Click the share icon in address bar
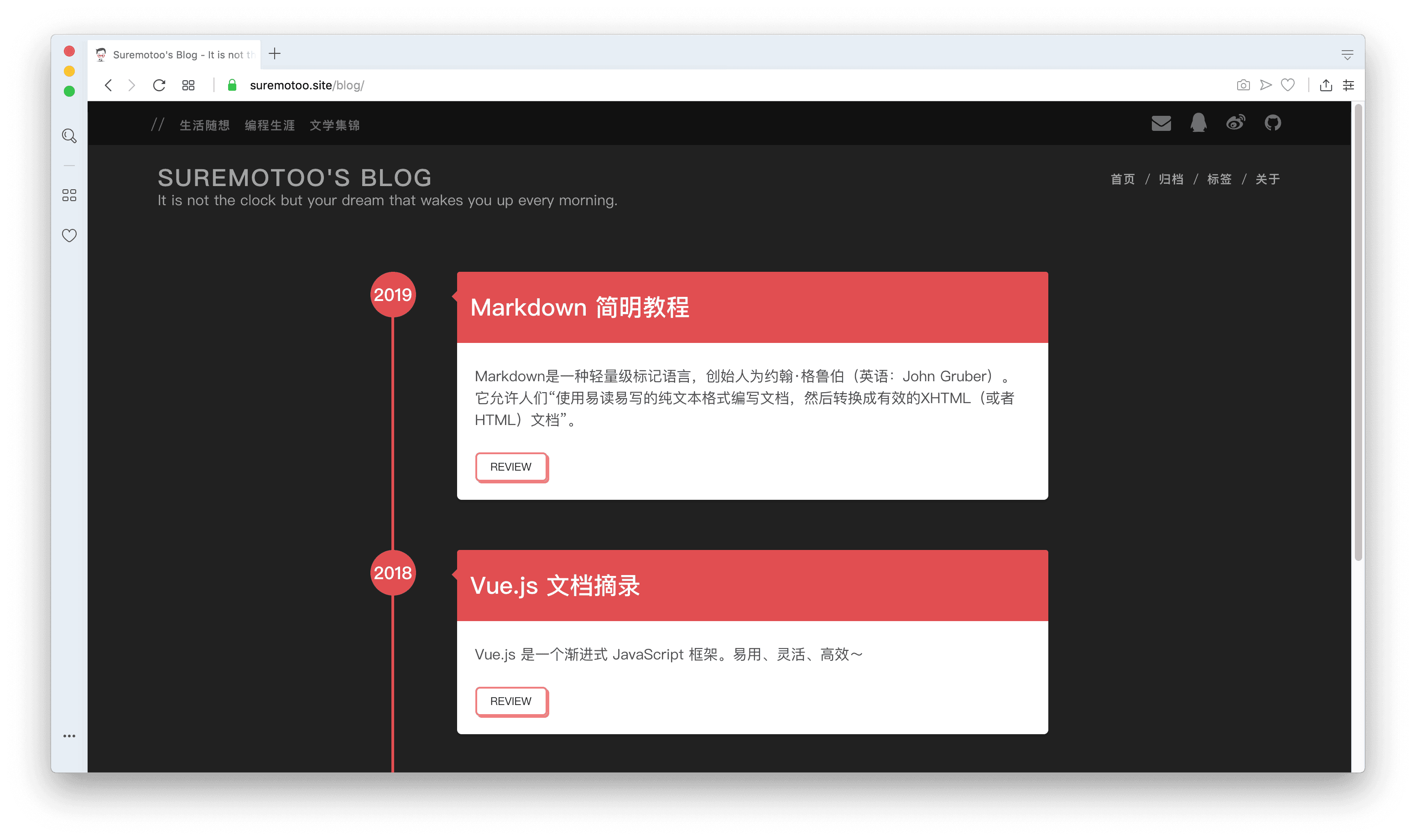The height and width of the screenshot is (840, 1416). click(1325, 85)
